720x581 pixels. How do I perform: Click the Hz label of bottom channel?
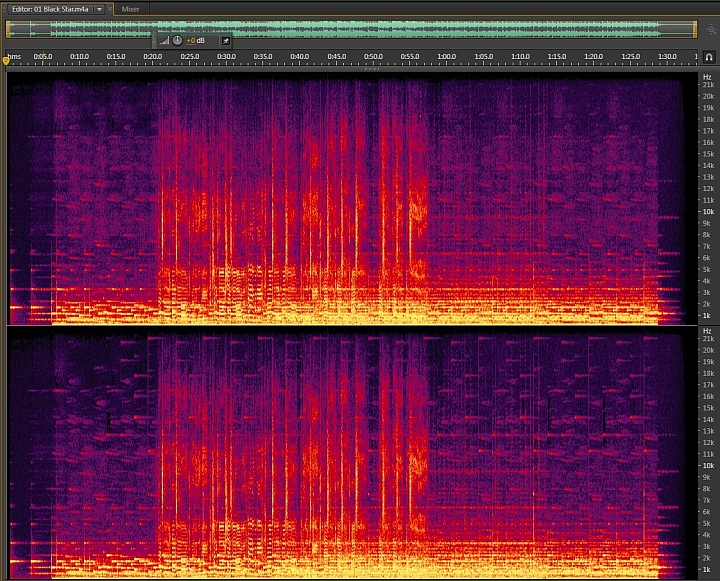(707, 331)
